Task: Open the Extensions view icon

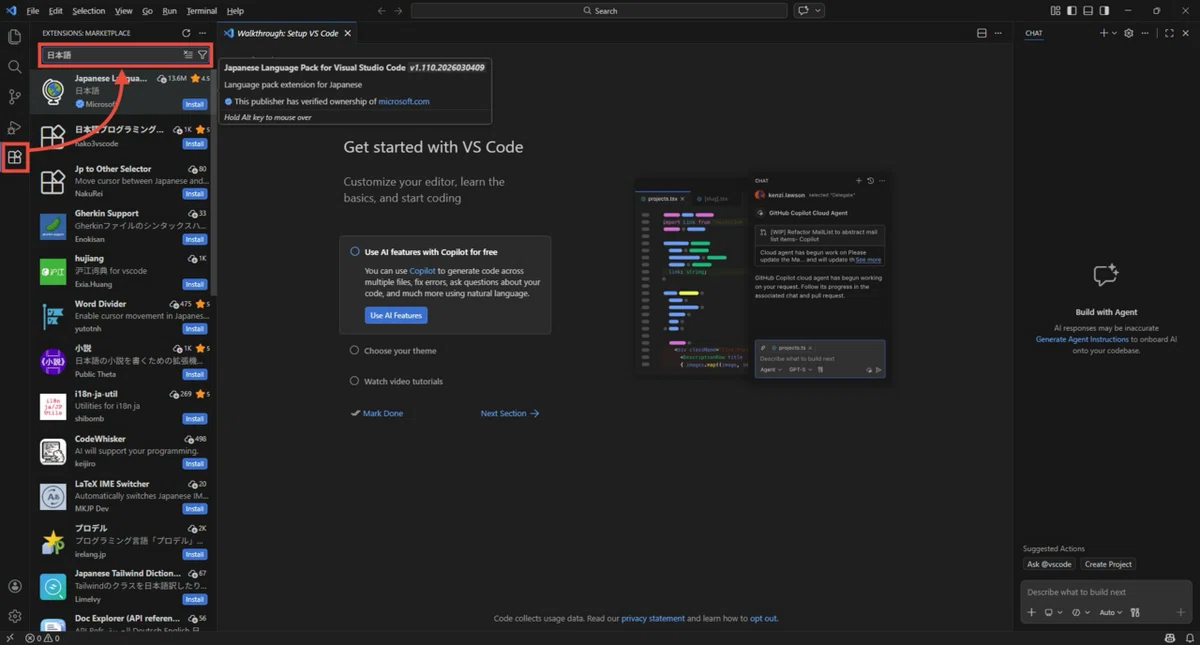Action: (14, 157)
